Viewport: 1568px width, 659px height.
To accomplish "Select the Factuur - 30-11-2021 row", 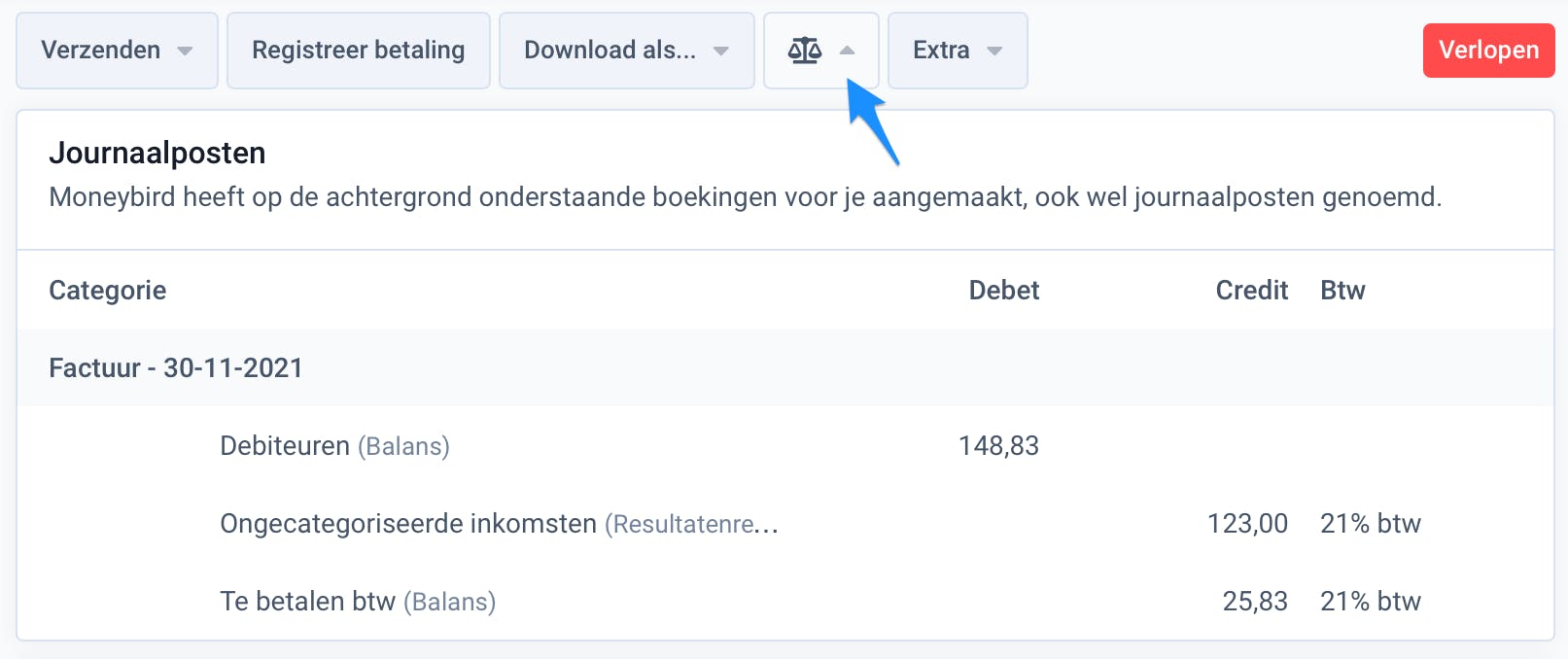I will coord(176,367).
